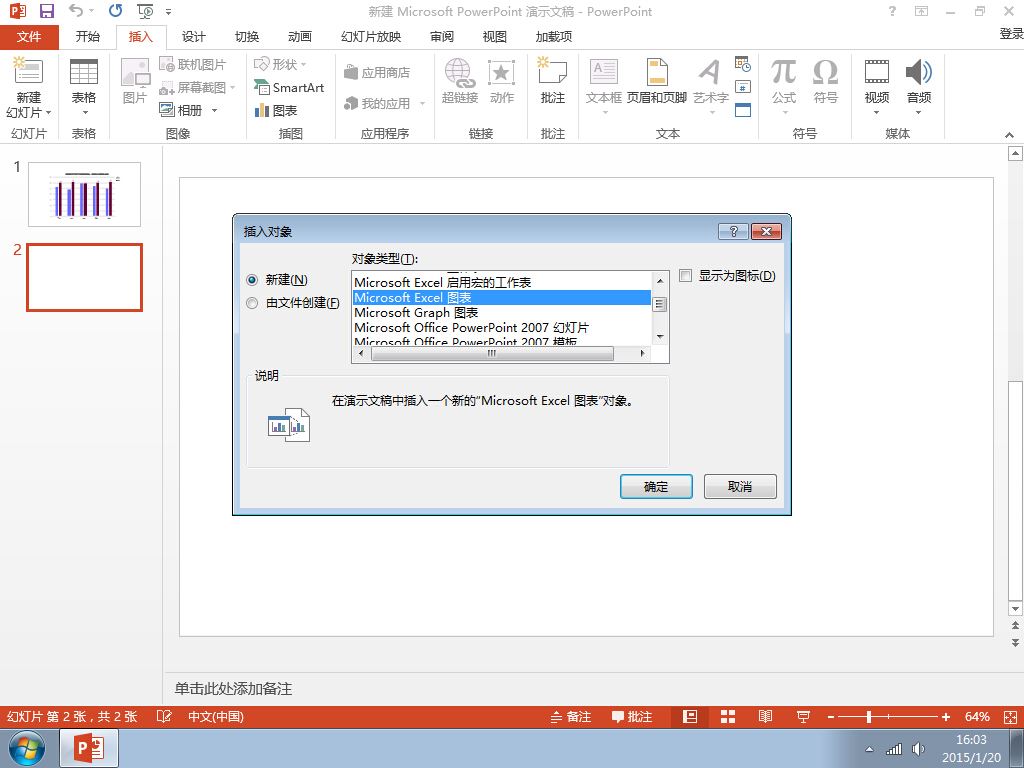The height and width of the screenshot is (768, 1024).
Task: Switch to slide sorter view icon
Action: click(728, 716)
